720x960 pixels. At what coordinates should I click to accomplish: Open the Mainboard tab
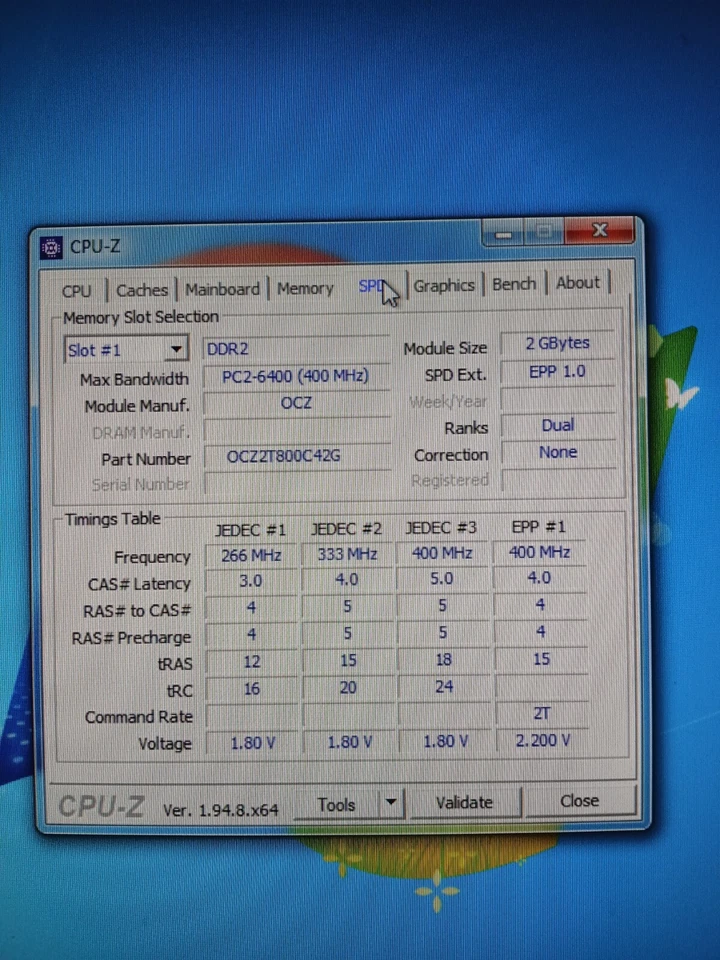pos(222,289)
